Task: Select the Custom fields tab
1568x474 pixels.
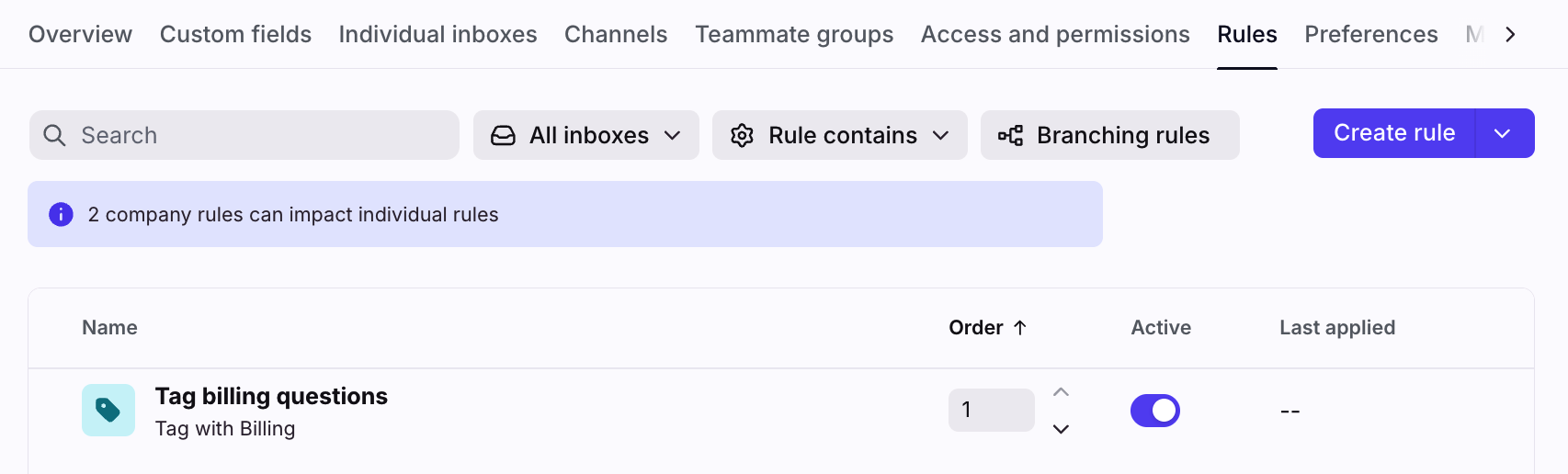Action: click(x=235, y=34)
